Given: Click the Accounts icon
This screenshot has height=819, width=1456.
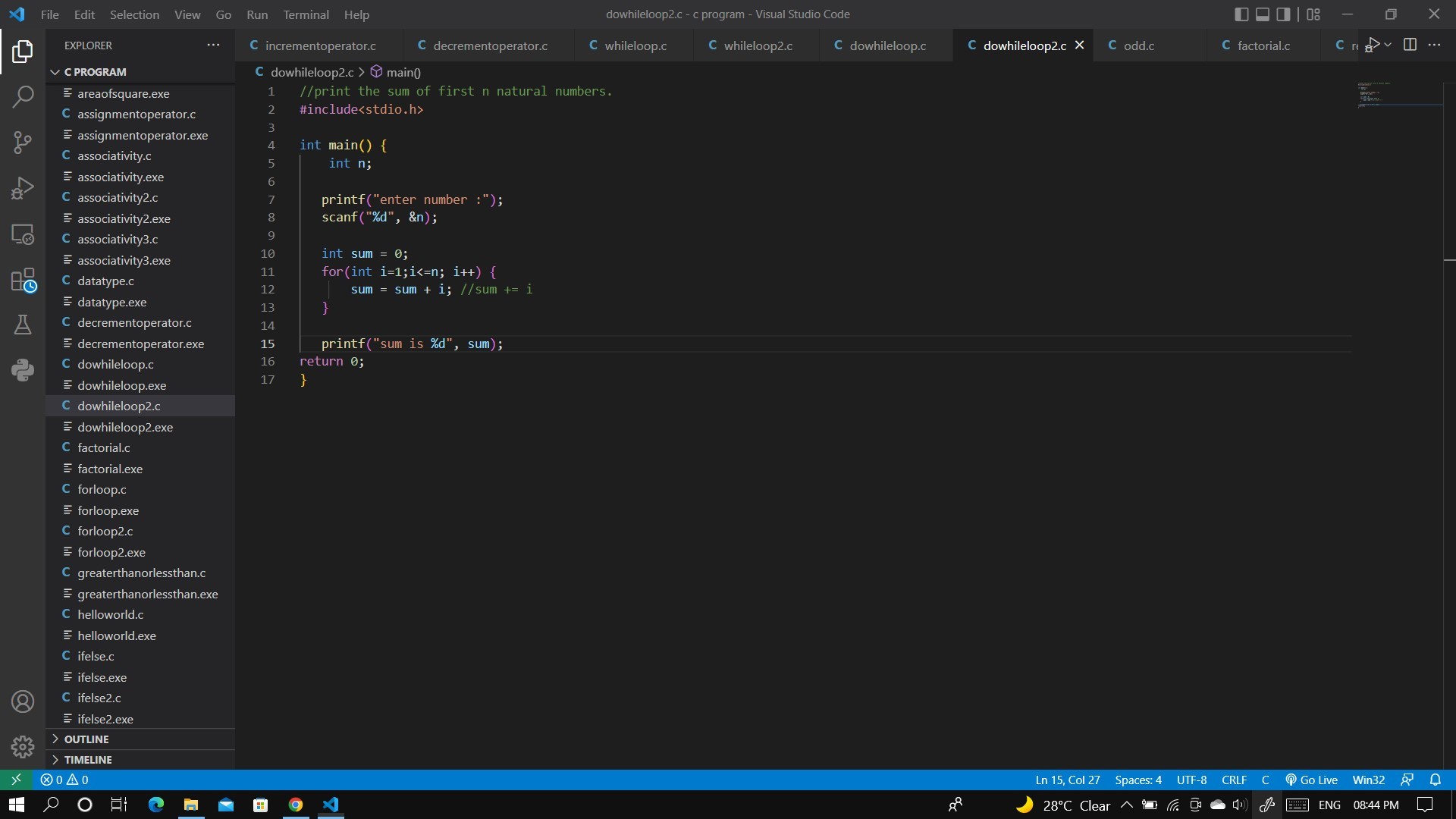Looking at the screenshot, I should (x=23, y=701).
